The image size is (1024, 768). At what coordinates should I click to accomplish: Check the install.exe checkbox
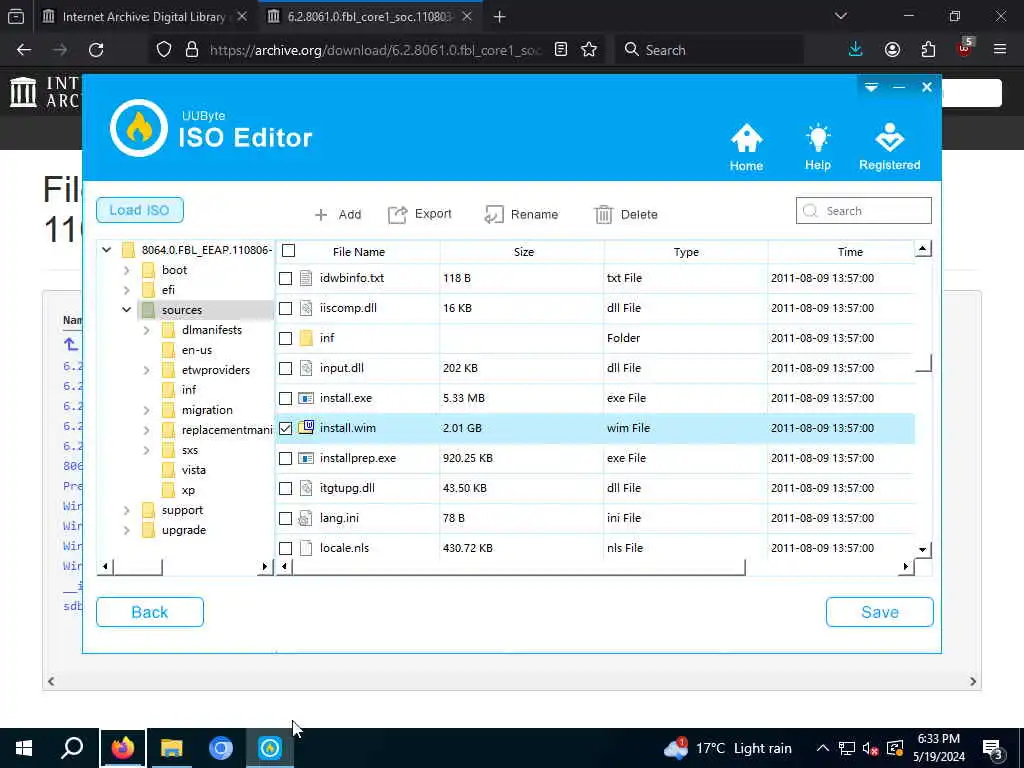click(285, 398)
